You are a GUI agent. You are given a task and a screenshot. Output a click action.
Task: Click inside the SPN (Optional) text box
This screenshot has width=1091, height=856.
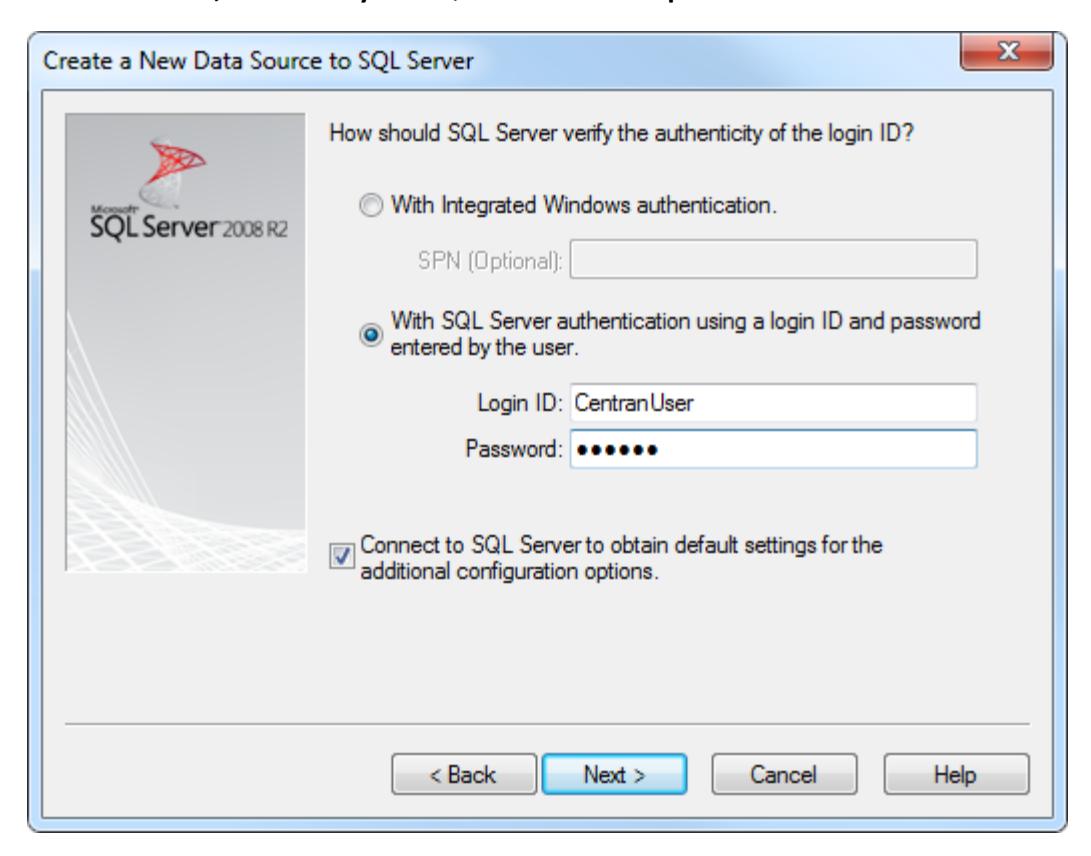[x=773, y=260]
